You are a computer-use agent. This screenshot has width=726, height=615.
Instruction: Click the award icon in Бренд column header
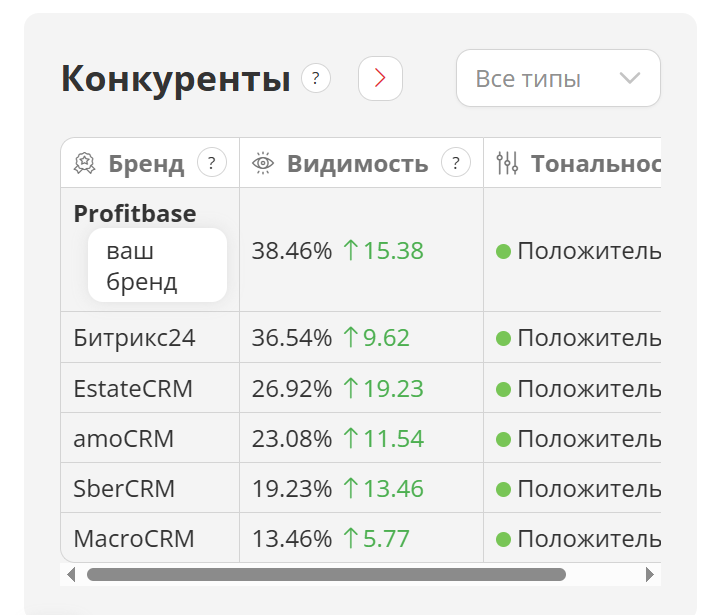(84, 163)
